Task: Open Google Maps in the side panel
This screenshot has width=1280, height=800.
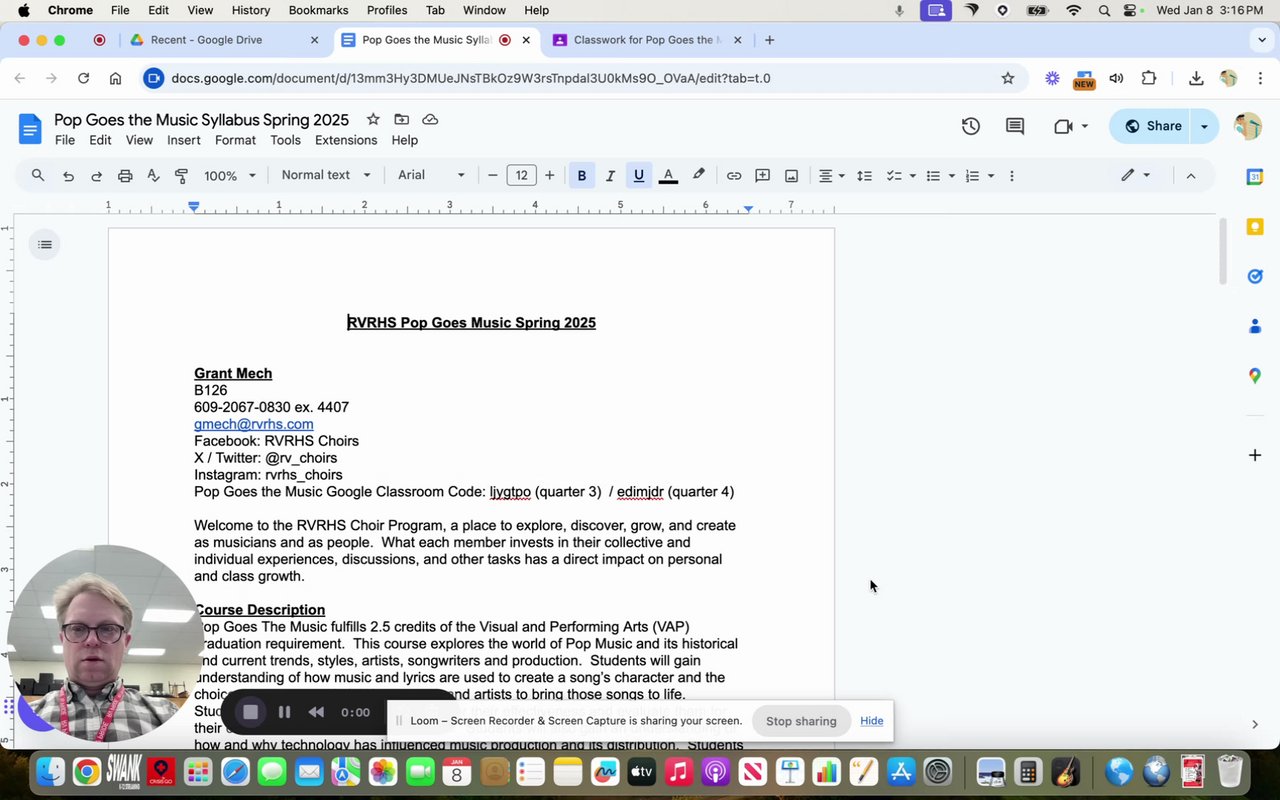Action: point(1255,376)
